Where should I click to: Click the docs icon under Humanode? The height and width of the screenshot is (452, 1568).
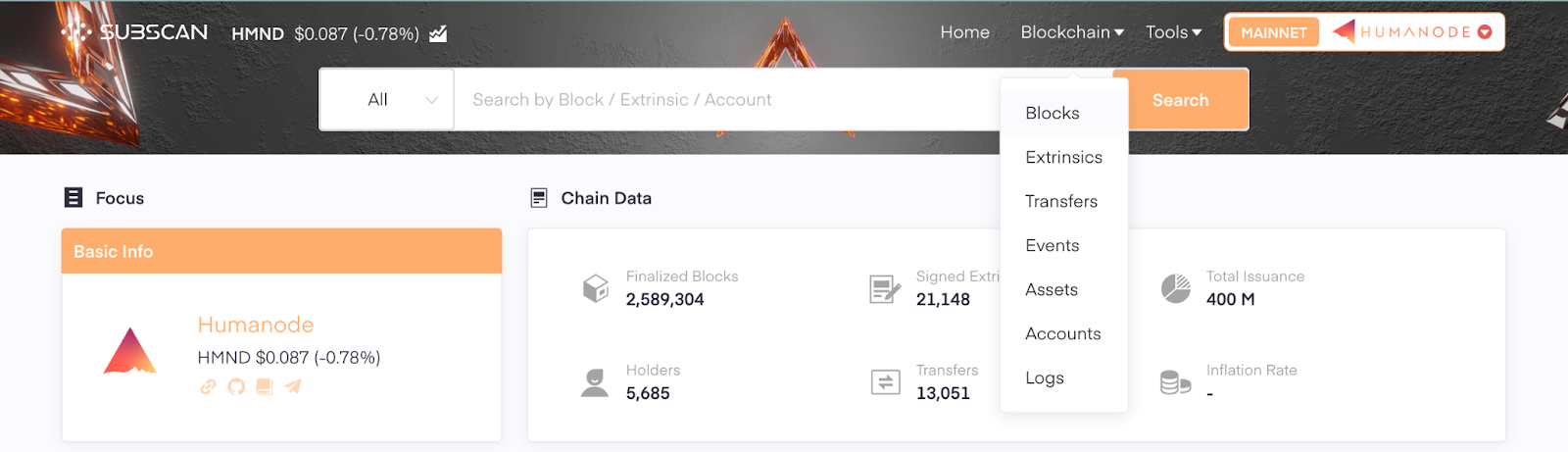[x=265, y=386]
